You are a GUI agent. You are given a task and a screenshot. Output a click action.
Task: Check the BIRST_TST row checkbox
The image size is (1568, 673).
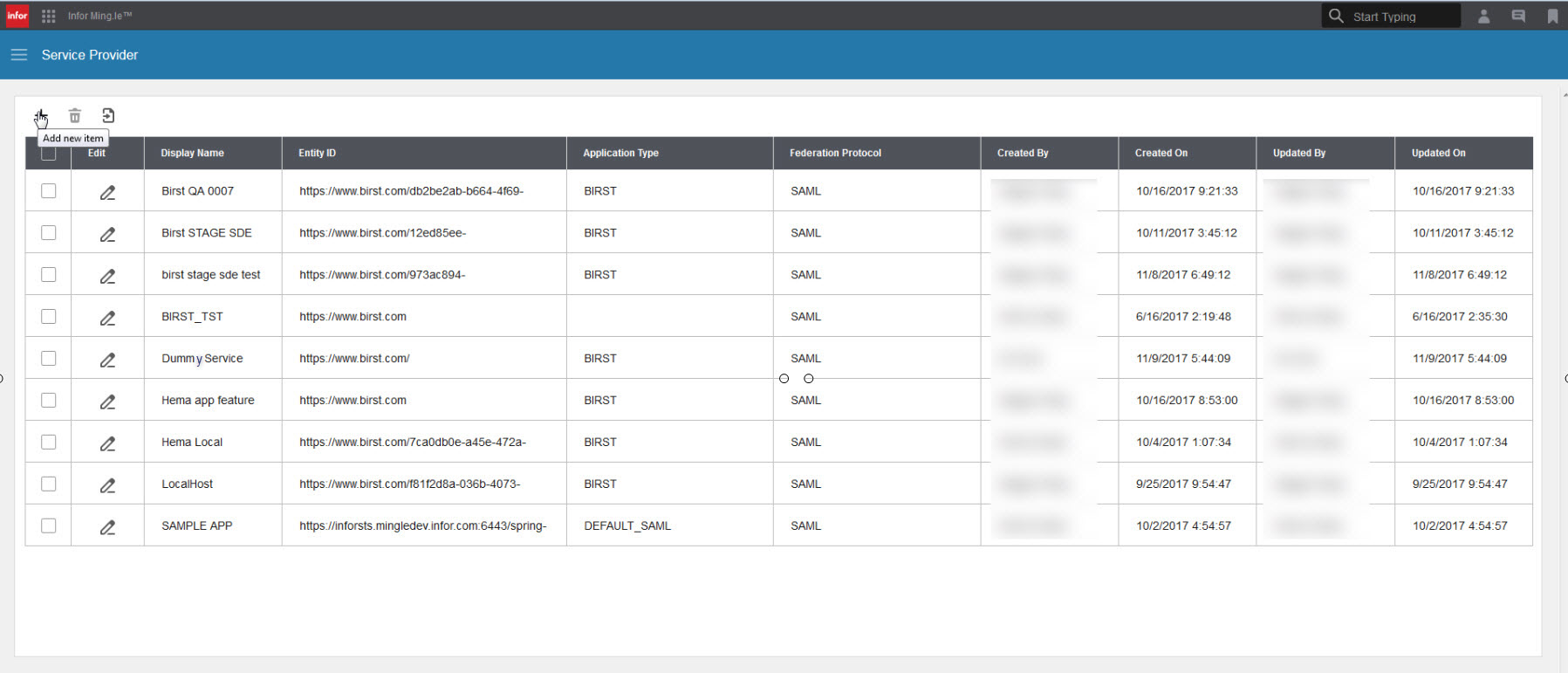49,316
